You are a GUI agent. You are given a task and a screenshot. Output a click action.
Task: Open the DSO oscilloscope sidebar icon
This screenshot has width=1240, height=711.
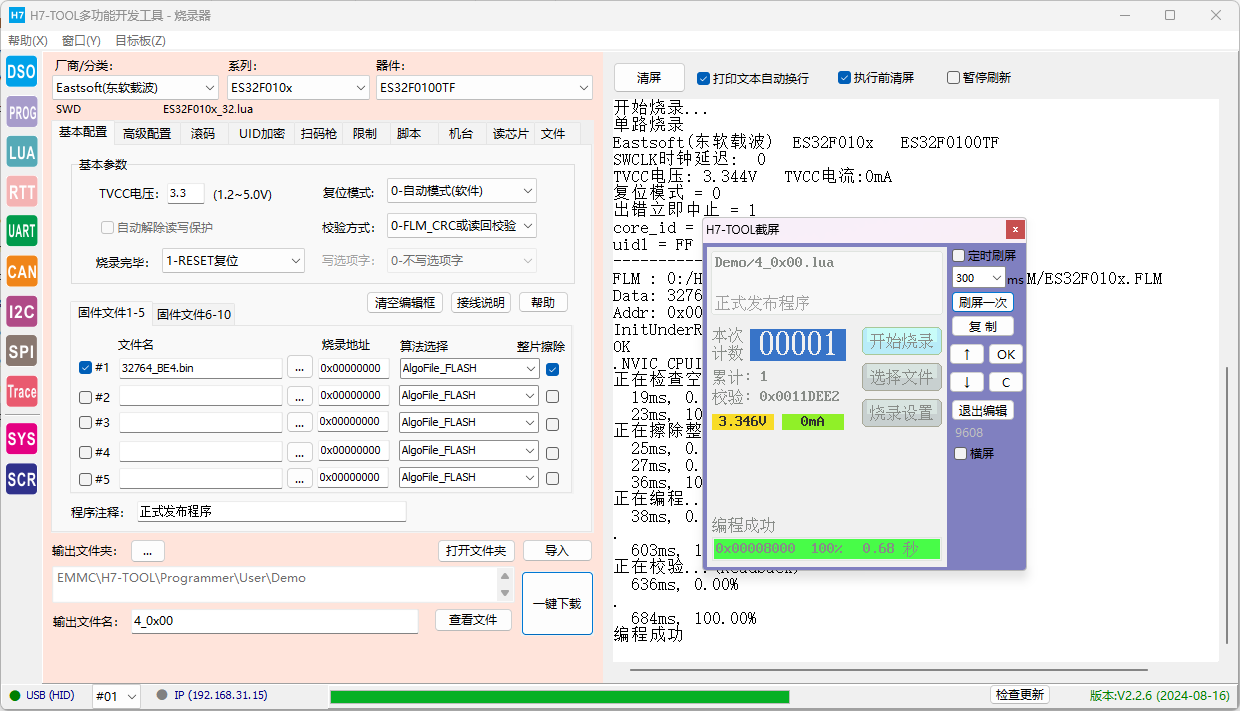tap(22, 72)
